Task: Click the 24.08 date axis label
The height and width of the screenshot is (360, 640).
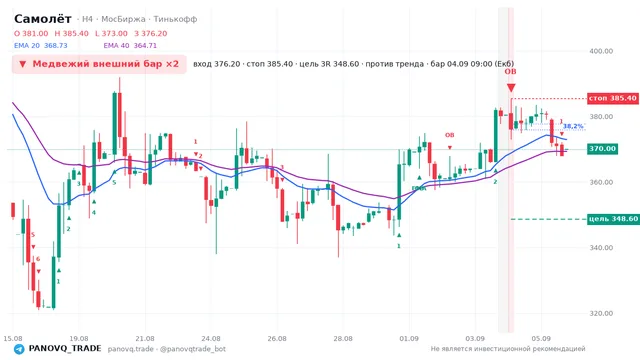Action: 211,338
